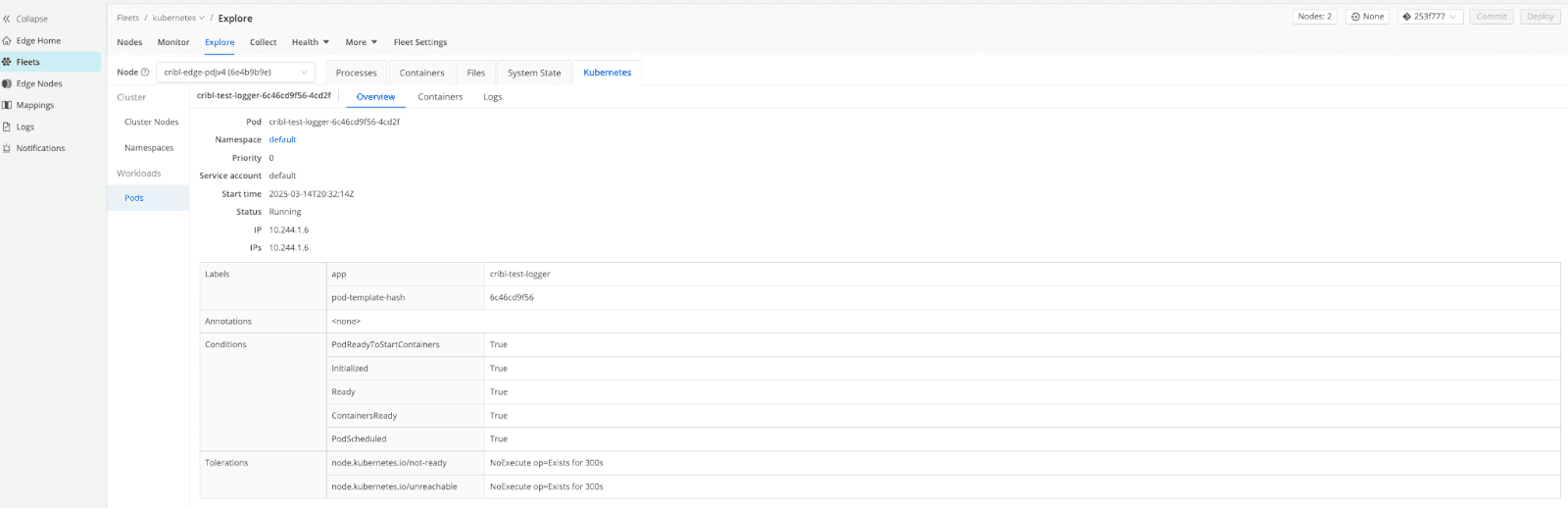Click the Collapse sidebar chevron icon

point(7,19)
